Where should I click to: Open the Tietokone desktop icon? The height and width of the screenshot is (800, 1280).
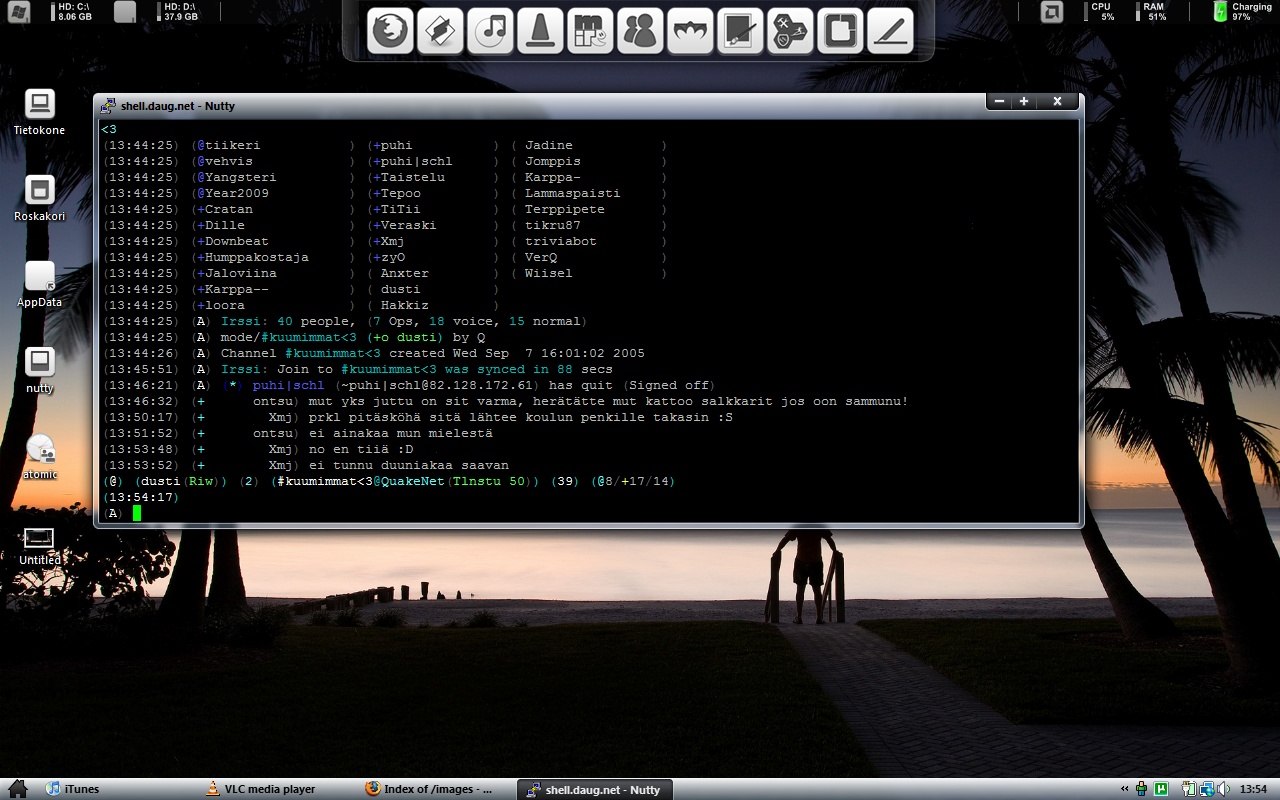pos(39,105)
